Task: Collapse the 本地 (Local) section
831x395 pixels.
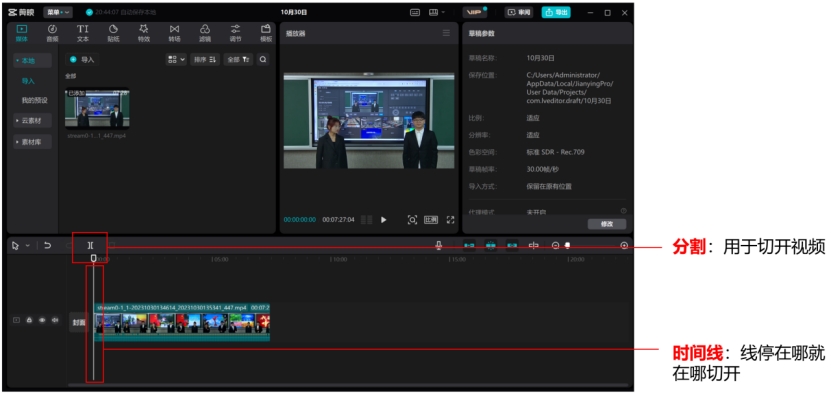Action: click(32, 60)
